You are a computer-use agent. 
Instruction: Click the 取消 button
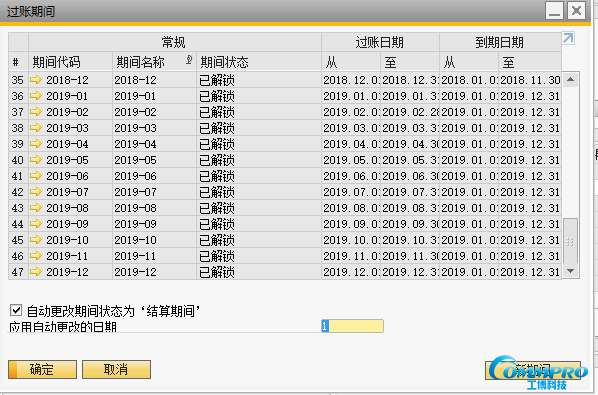pyautogui.click(x=116, y=369)
